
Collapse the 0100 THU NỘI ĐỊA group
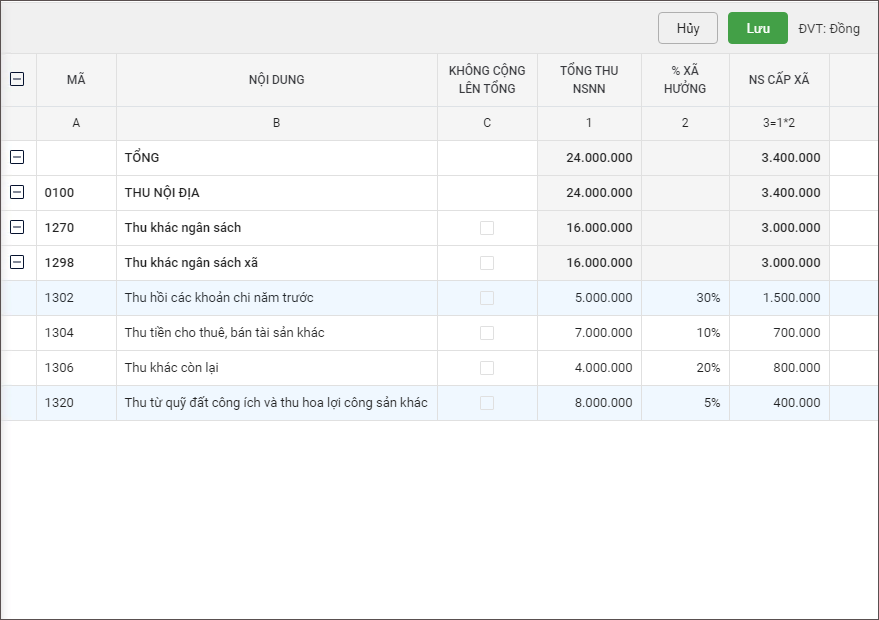click(x=17, y=192)
